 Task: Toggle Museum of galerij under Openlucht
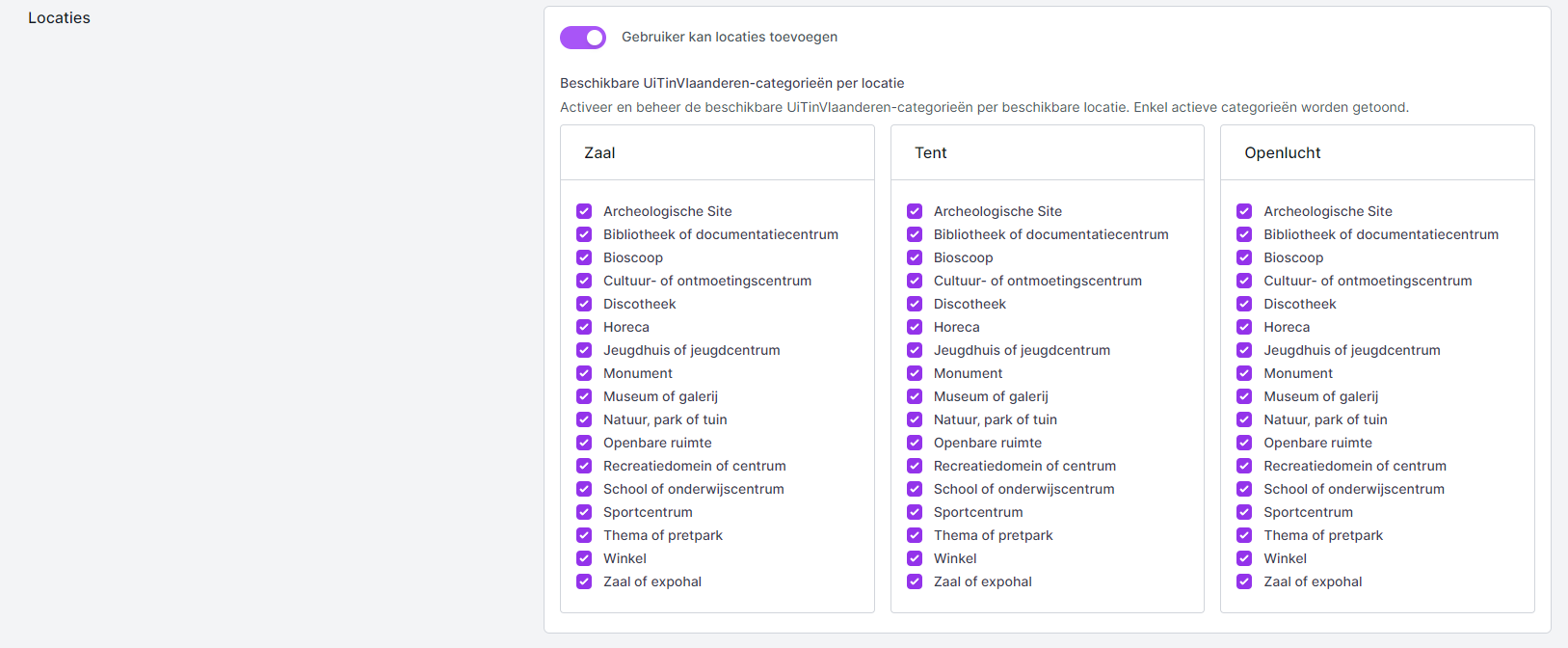[1244, 396]
